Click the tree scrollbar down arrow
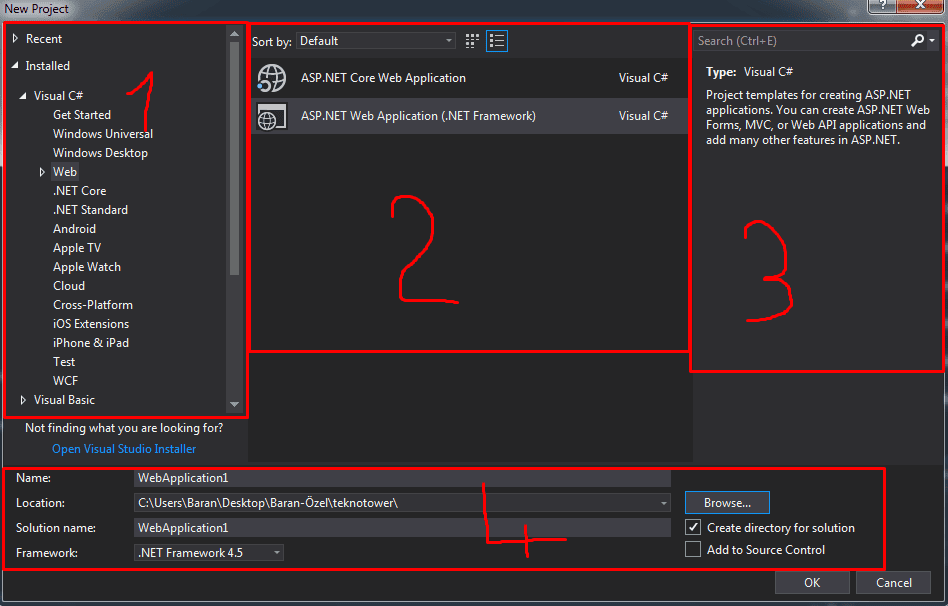This screenshot has height=606, width=948. 235,404
